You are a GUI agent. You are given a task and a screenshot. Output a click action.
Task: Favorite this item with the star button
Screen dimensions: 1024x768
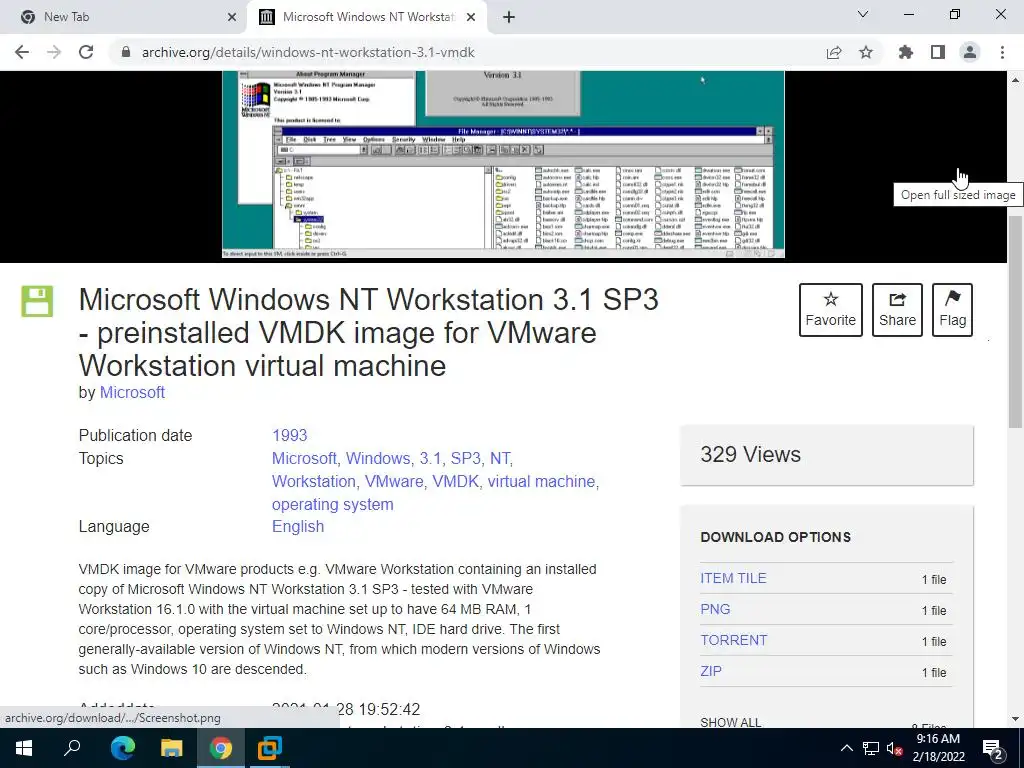(x=830, y=310)
